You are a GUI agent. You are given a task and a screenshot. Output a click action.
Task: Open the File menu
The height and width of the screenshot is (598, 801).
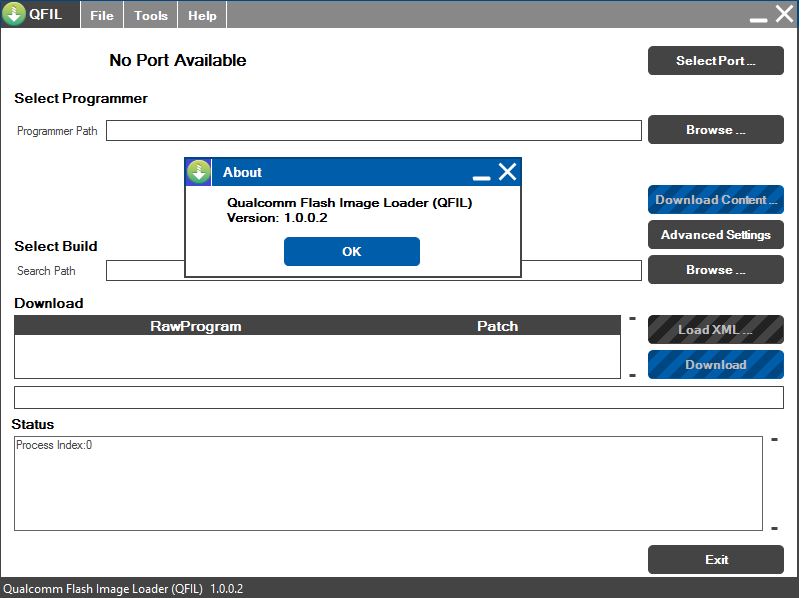[x=102, y=15]
